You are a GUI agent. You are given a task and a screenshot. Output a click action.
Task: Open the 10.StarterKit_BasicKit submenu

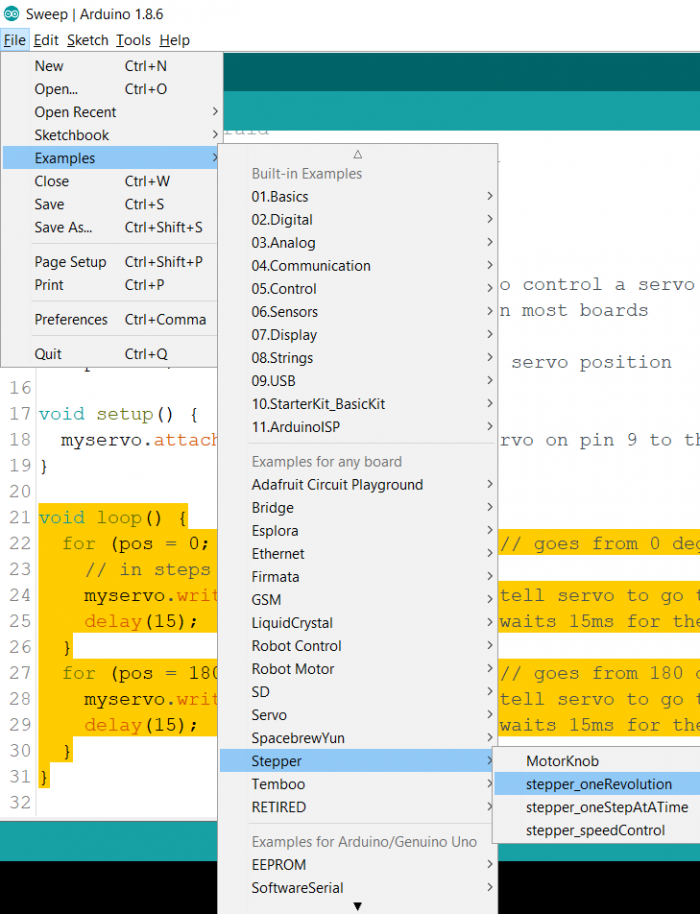(x=358, y=404)
